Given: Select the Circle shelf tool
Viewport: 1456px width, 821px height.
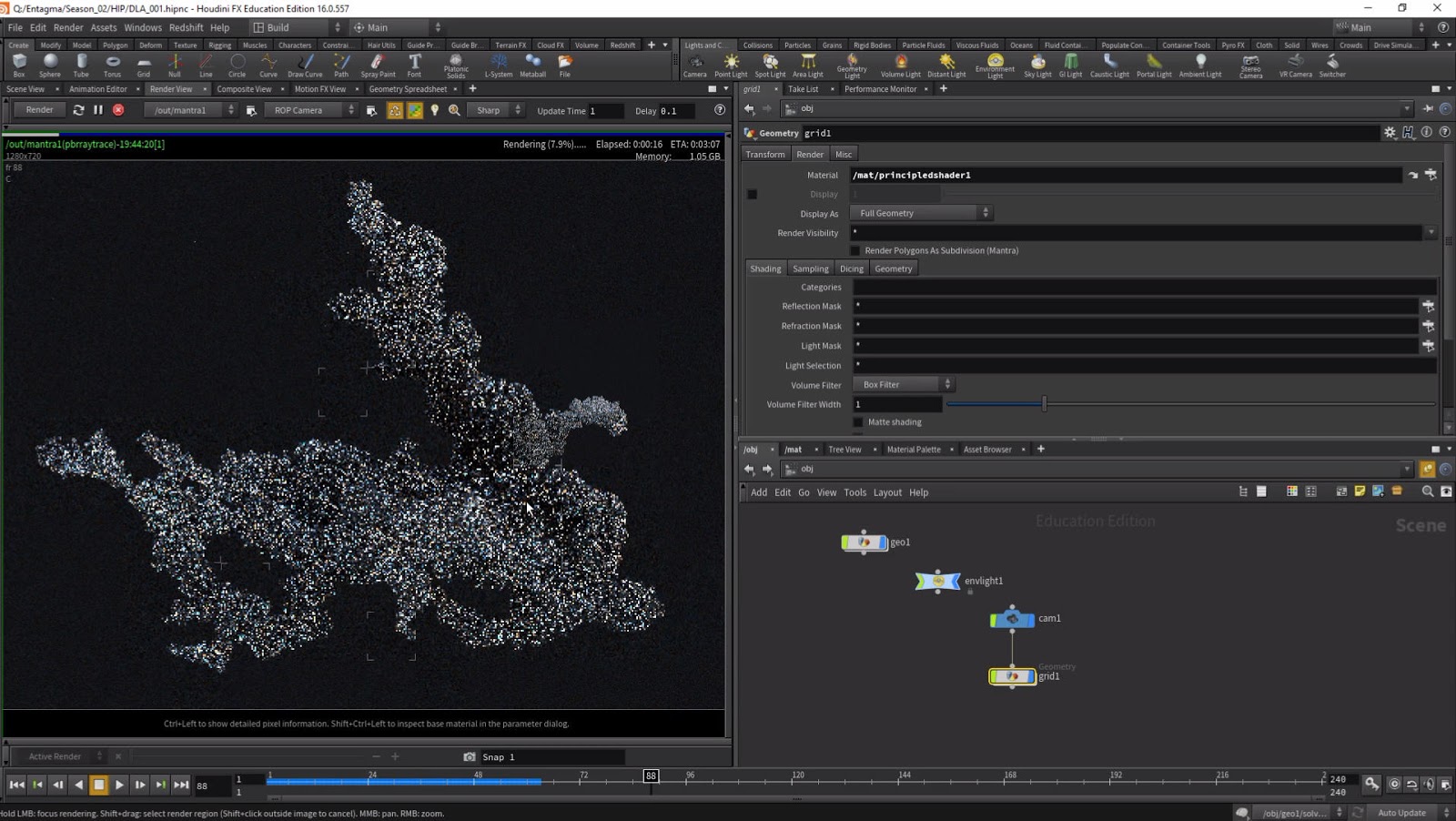Looking at the screenshot, I should pos(237,66).
